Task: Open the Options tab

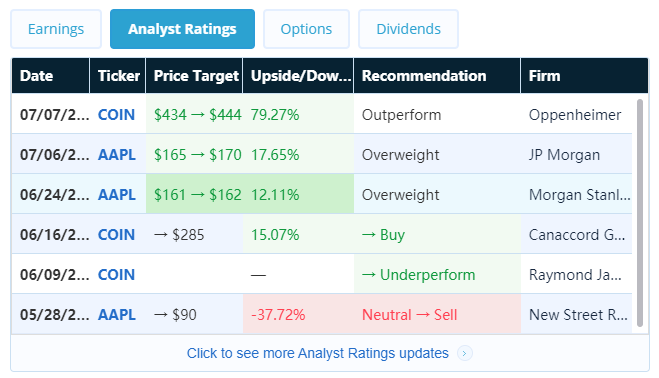Action: (306, 29)
